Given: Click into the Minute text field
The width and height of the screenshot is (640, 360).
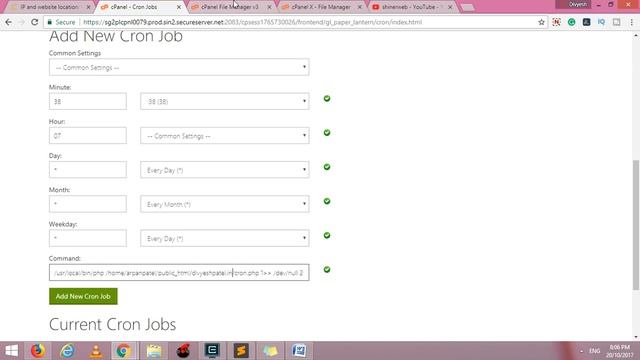Looking at the screenshot, I should [x=88, y=101].
